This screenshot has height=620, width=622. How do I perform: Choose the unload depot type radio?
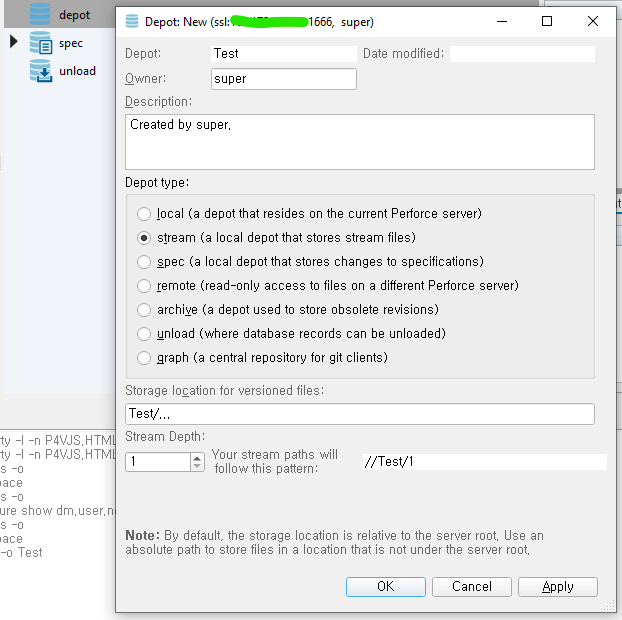tap(144, 334)
